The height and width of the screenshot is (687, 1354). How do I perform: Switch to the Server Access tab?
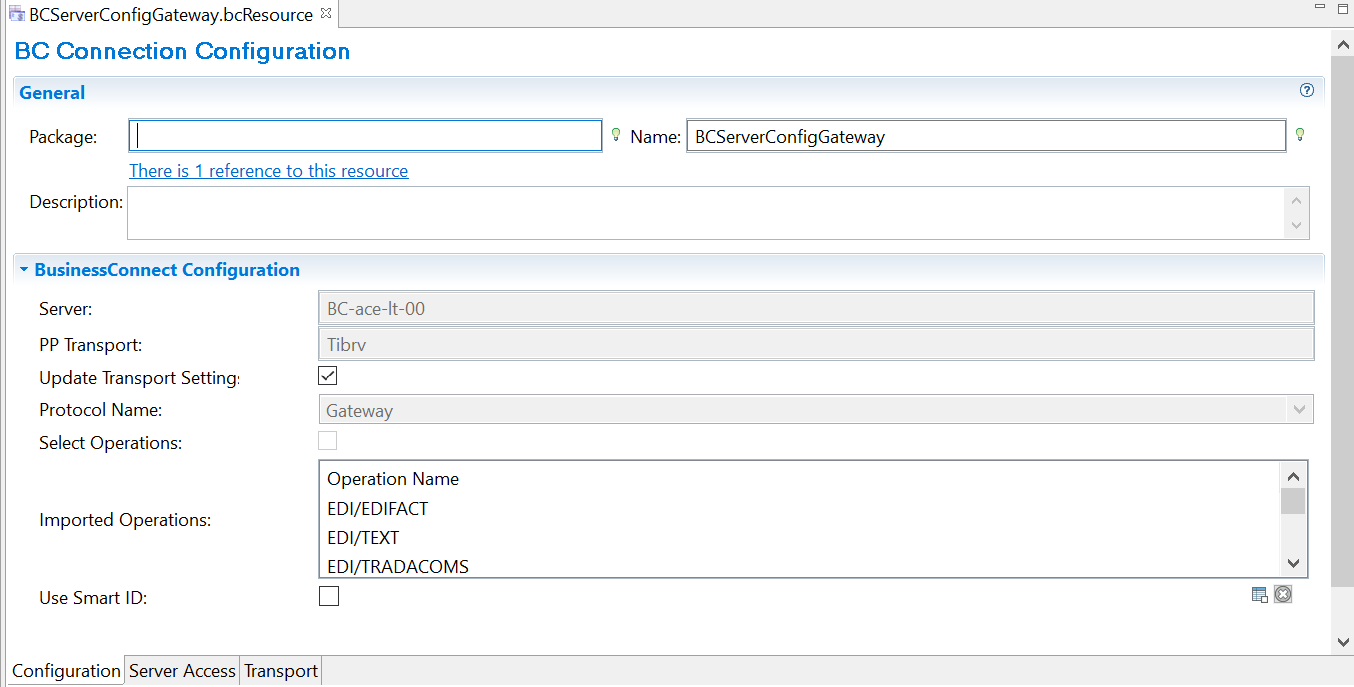182,671
